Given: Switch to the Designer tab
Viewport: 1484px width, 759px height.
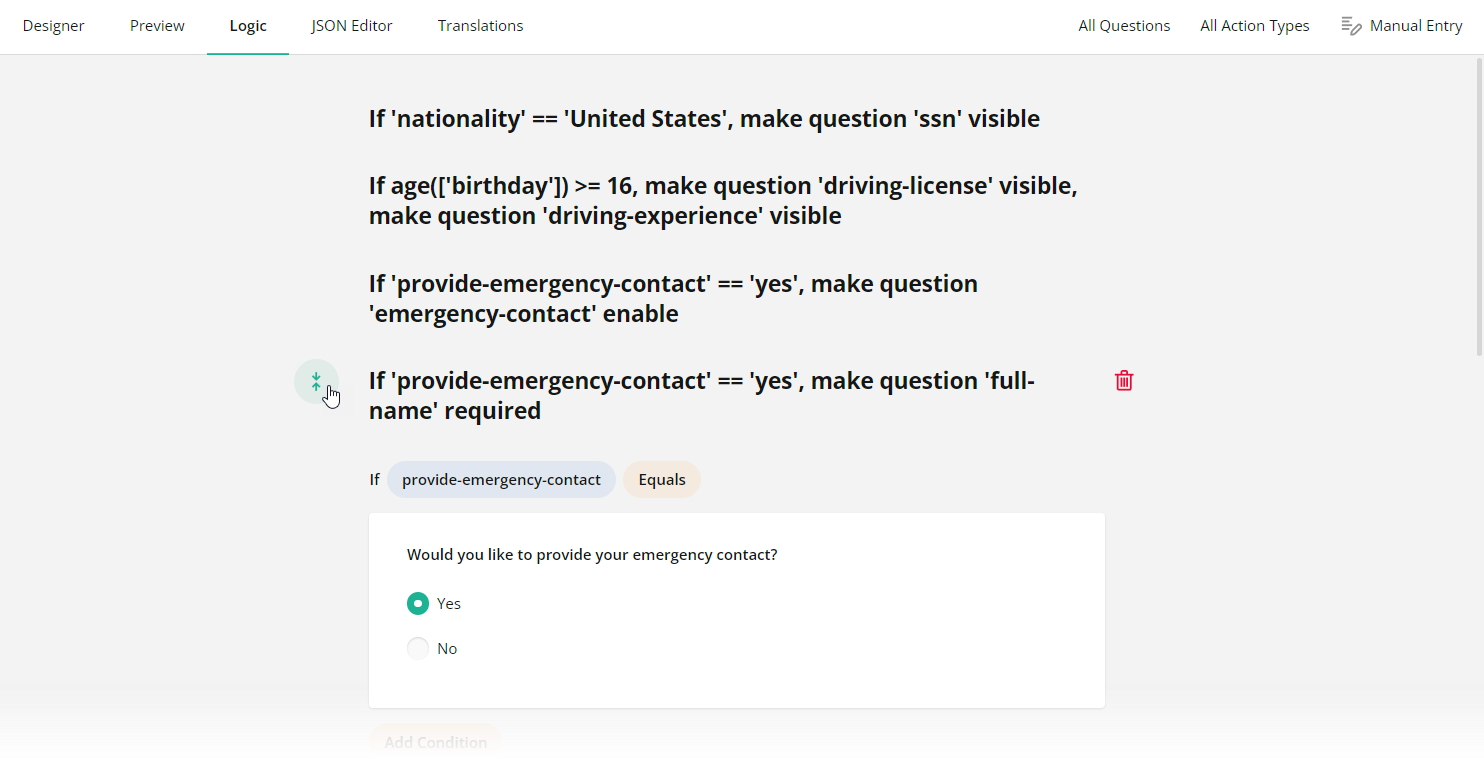Looking at the screenshot, I should [x=53, y=25].
